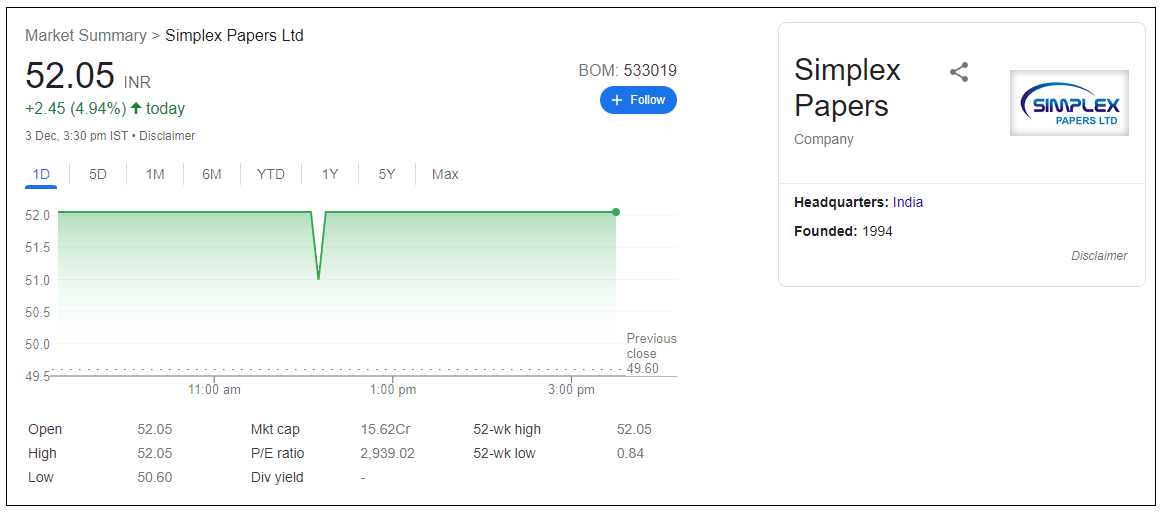
Task: Click the Simplex Papers Ltd logo thumbnail
Action: pos(1069,103)
